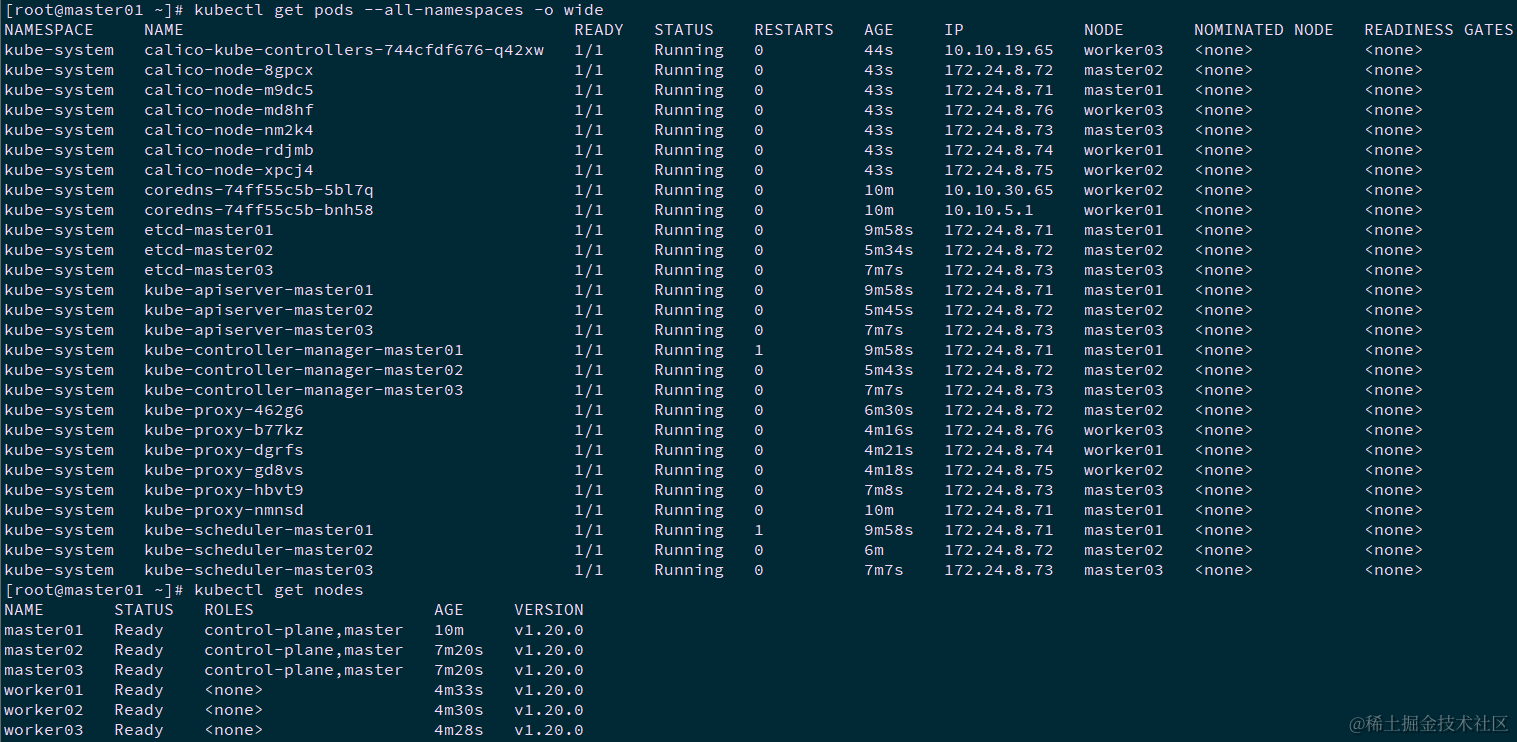Click pod name calico-node-xpcj4
Screen dimensions: 1517x742
(229, 170)
